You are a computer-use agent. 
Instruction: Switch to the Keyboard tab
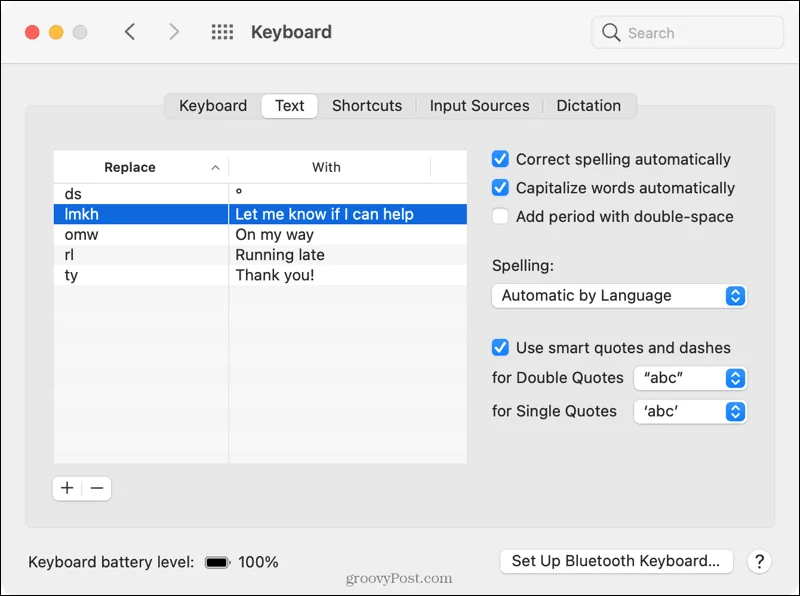(213, 106)
